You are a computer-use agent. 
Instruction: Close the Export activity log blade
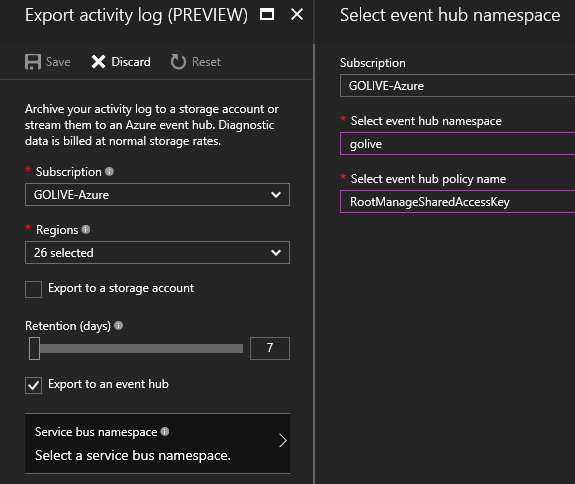point(297,15)
